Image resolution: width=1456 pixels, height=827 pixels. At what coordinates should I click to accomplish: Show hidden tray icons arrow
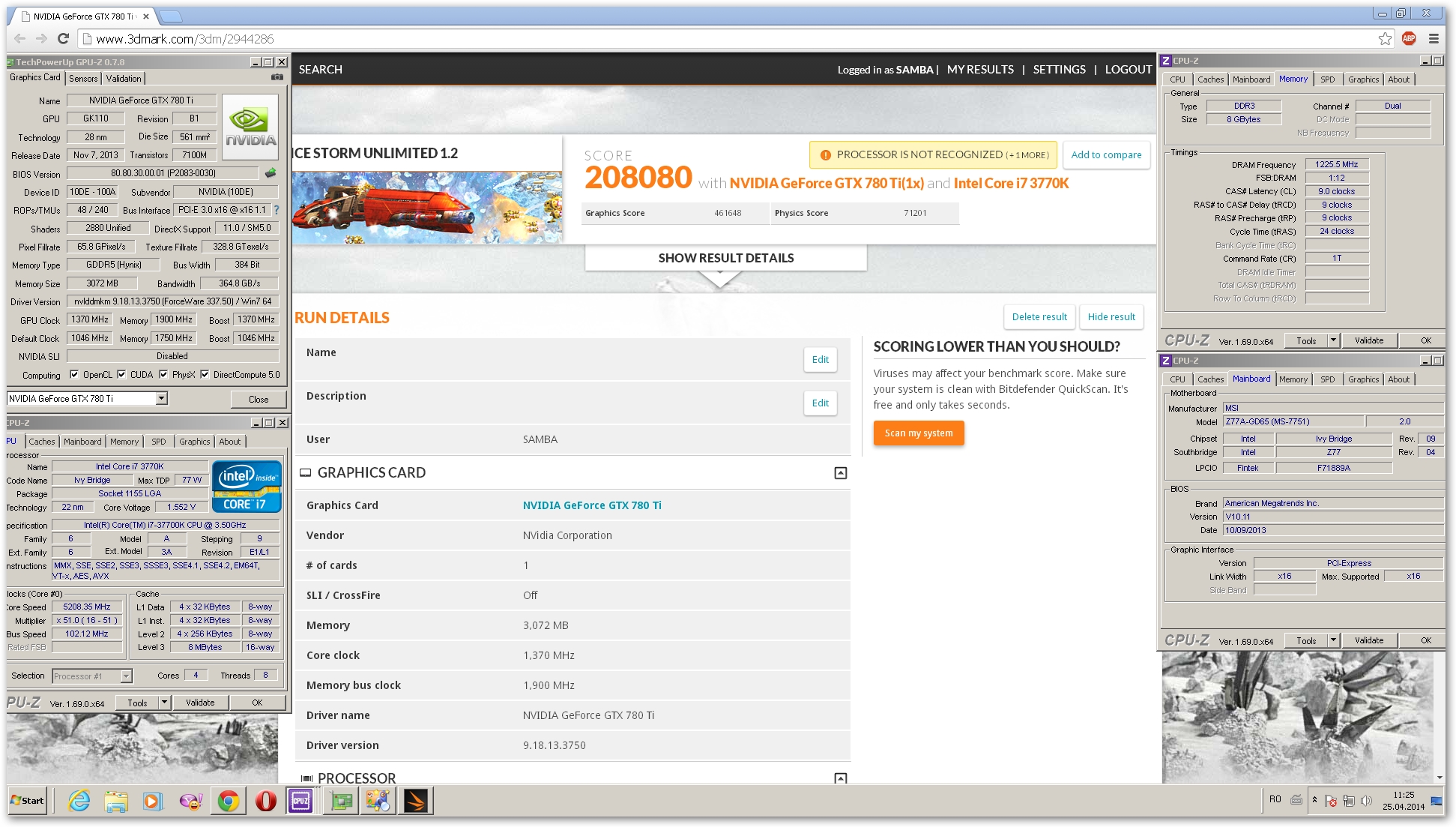1314,800
